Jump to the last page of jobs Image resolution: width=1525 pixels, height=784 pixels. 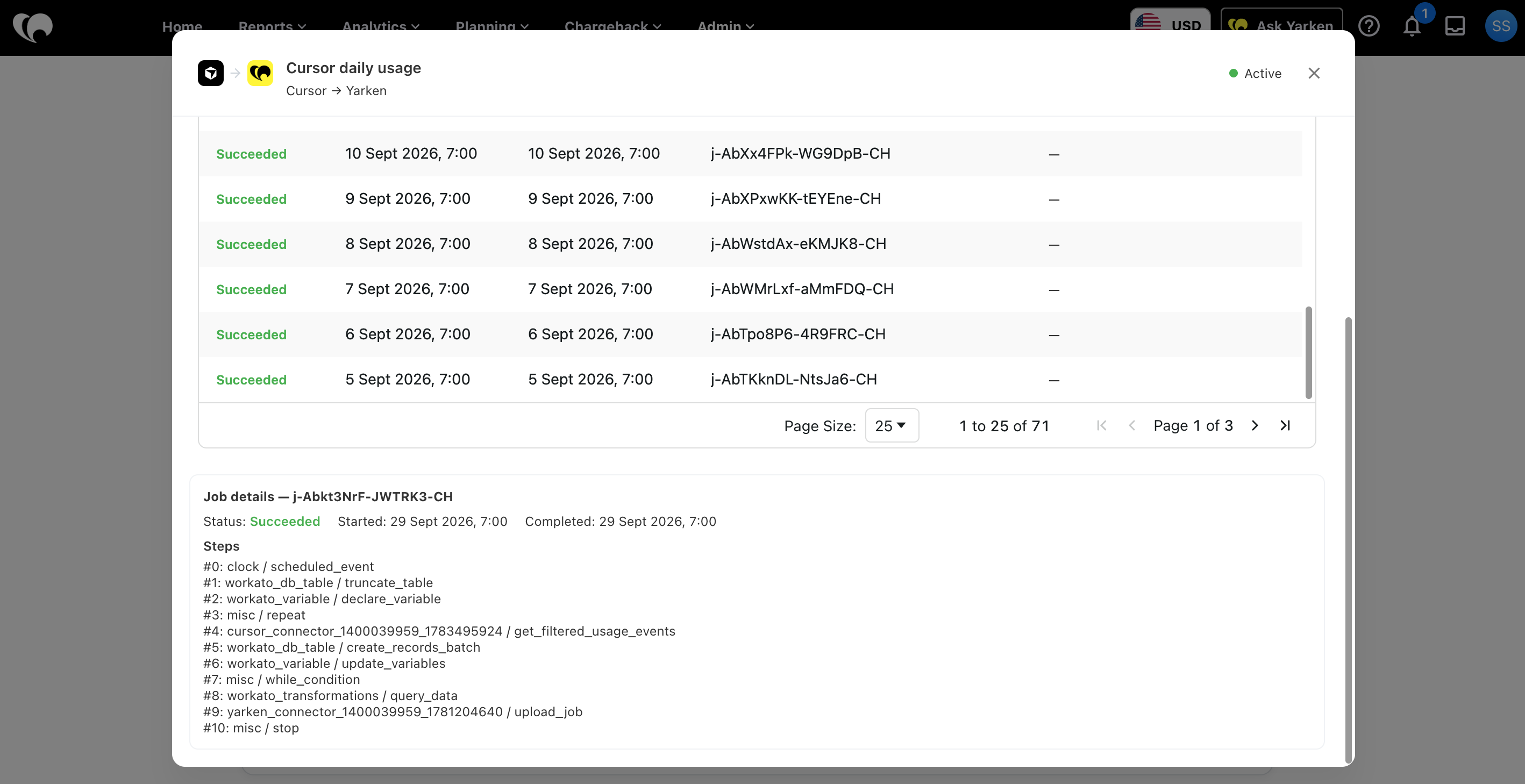coord(1285,426)
